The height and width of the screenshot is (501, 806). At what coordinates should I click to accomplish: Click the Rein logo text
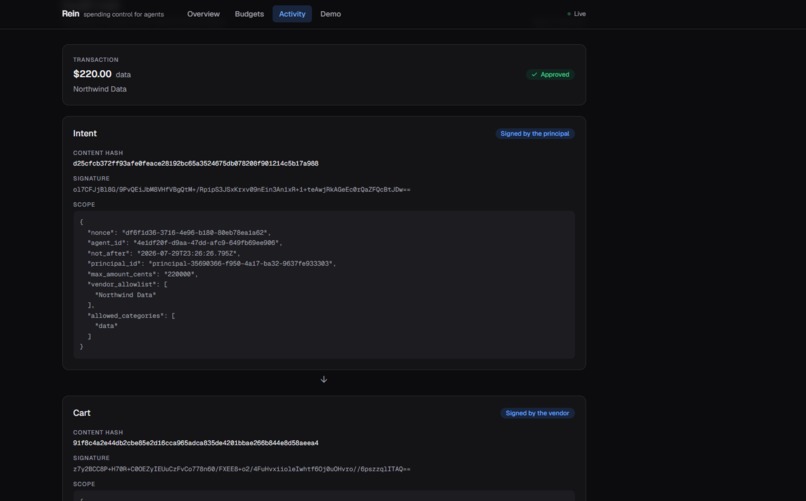coord(70,14)
